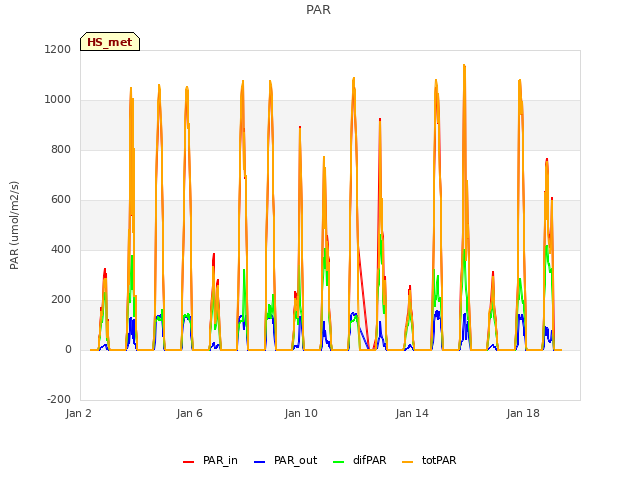Toggle the difPAR legend entry
Image resolution: width=640 pixels, height=480 pixels.
[359, 460]
